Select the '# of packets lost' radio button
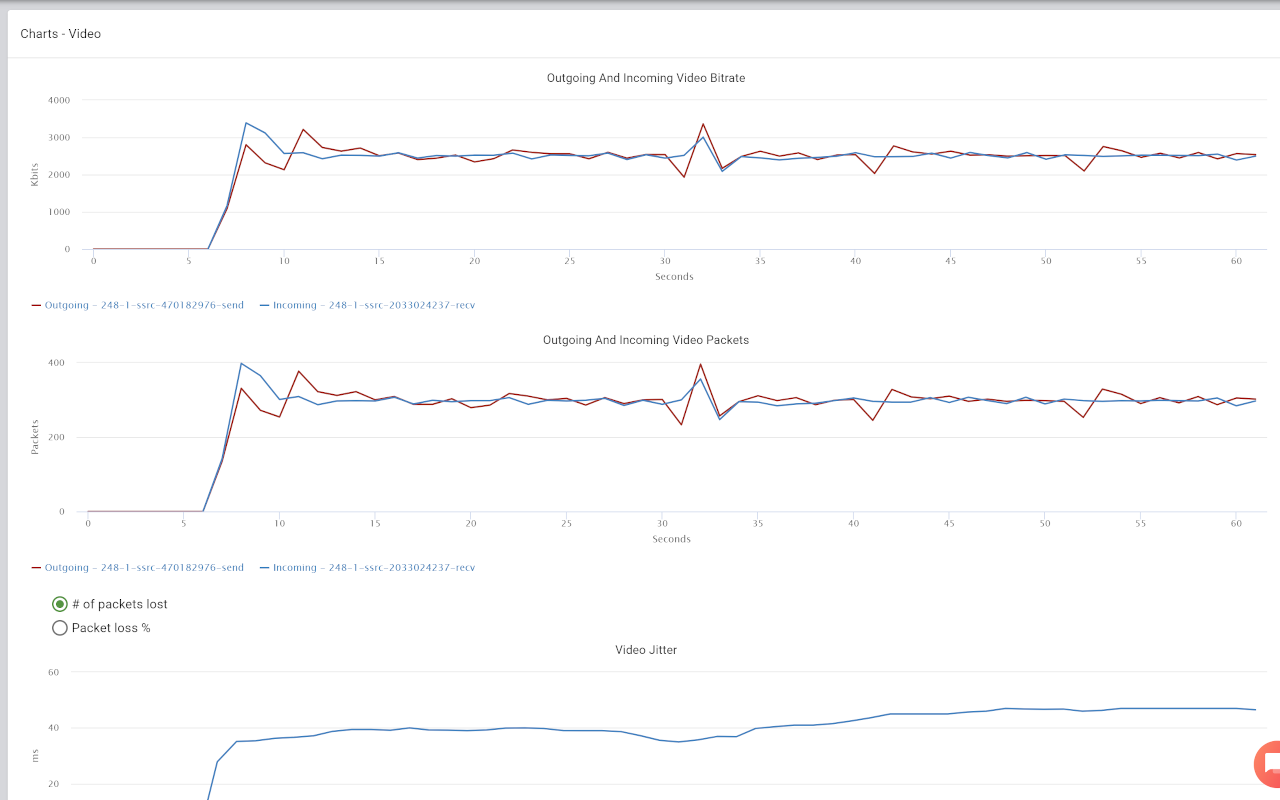Image resolution: width=1280 pixels, height=800 pixels. (x=59, y=604)
